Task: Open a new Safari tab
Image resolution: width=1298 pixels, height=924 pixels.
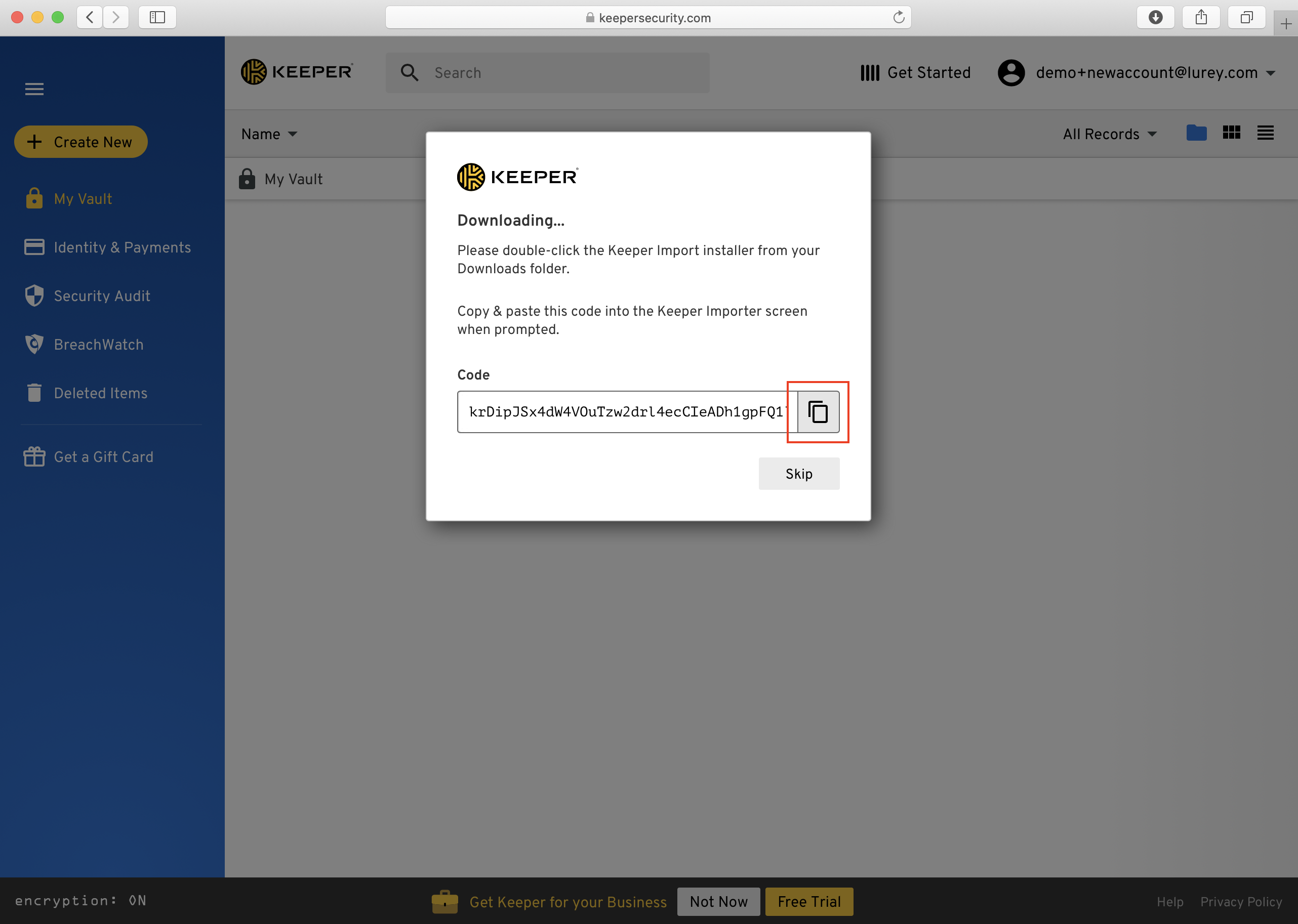Action: tap(1285, 23)
